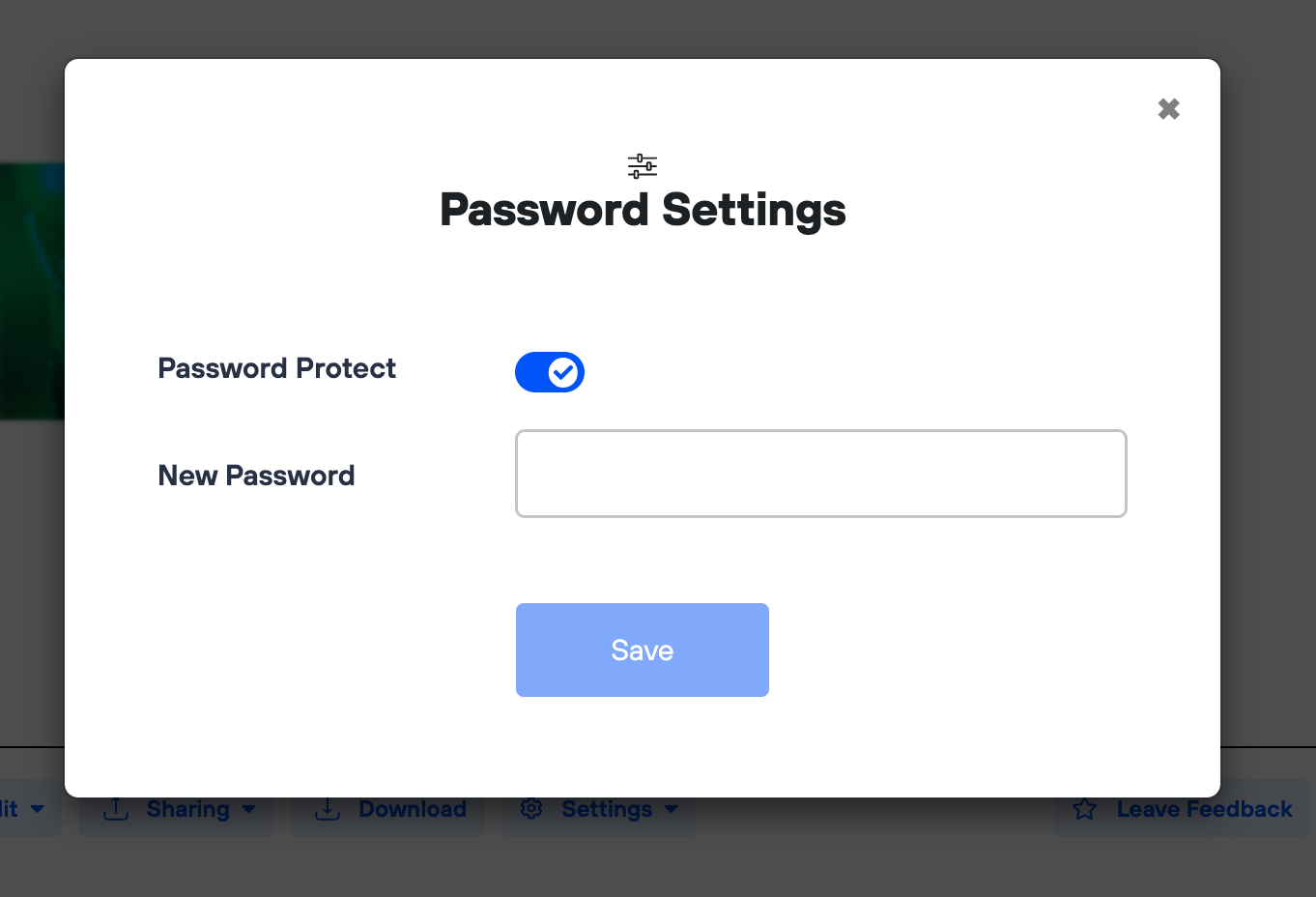The image size is (1316, 897).
Task: Open the Leave Feedback link
Action: click(1204, 809)
